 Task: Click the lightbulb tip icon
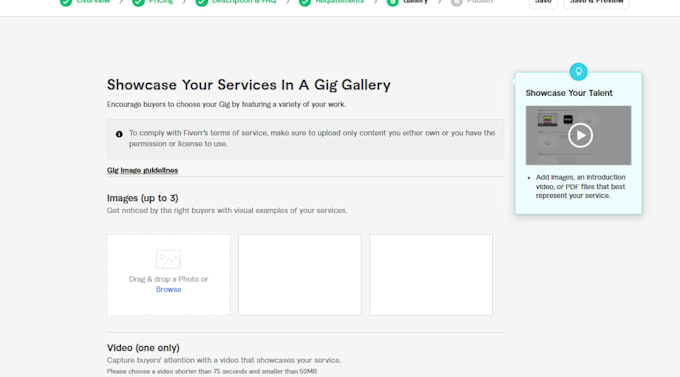[x=578, y=72]
